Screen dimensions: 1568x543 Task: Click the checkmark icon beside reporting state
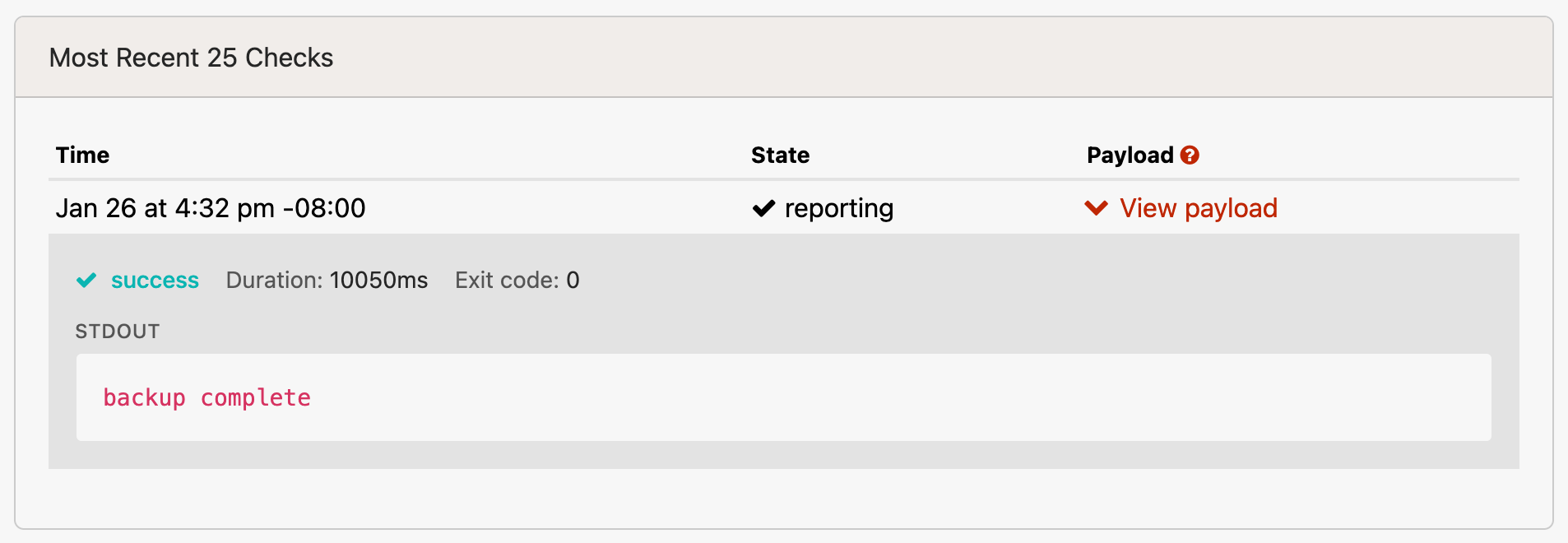pyautogui.click(x=763, y=207)
